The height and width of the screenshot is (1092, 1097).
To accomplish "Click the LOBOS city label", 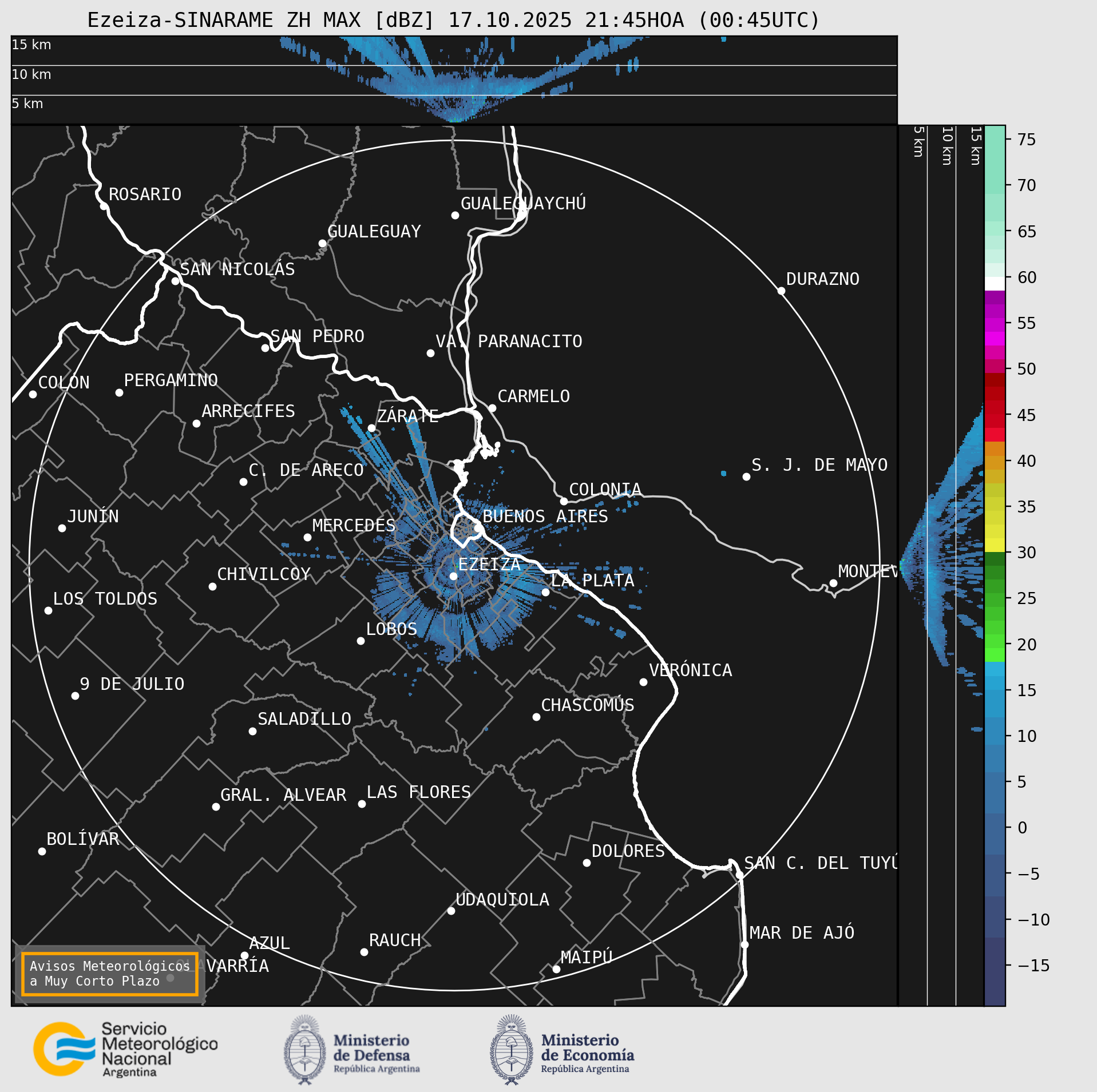I will pos(391,629).
